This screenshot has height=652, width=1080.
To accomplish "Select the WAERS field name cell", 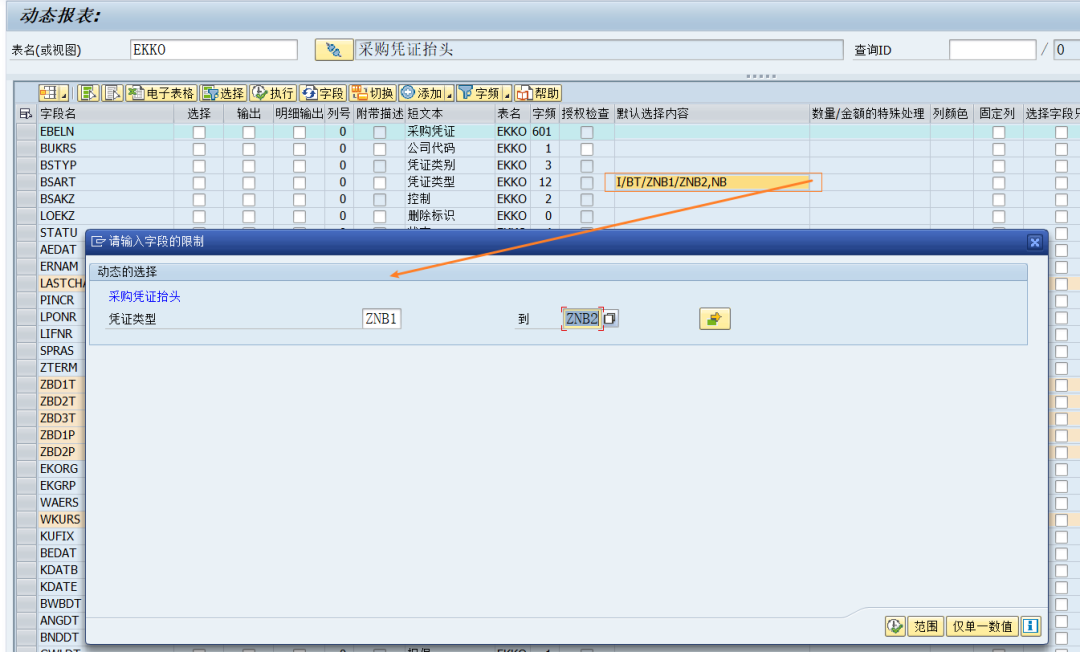I will coord(61,503).
